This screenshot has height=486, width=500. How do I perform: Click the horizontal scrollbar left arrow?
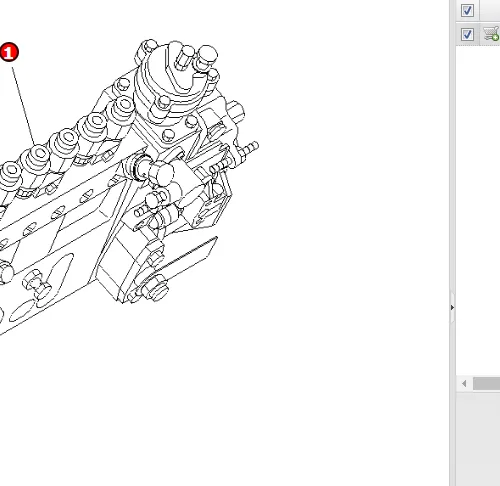pyautogui.click(x=464, y=384)
